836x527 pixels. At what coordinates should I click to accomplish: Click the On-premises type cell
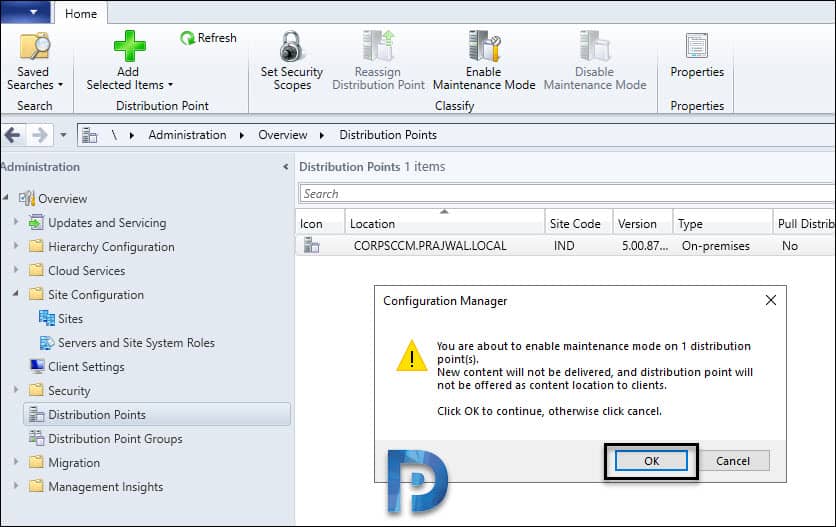716,245
